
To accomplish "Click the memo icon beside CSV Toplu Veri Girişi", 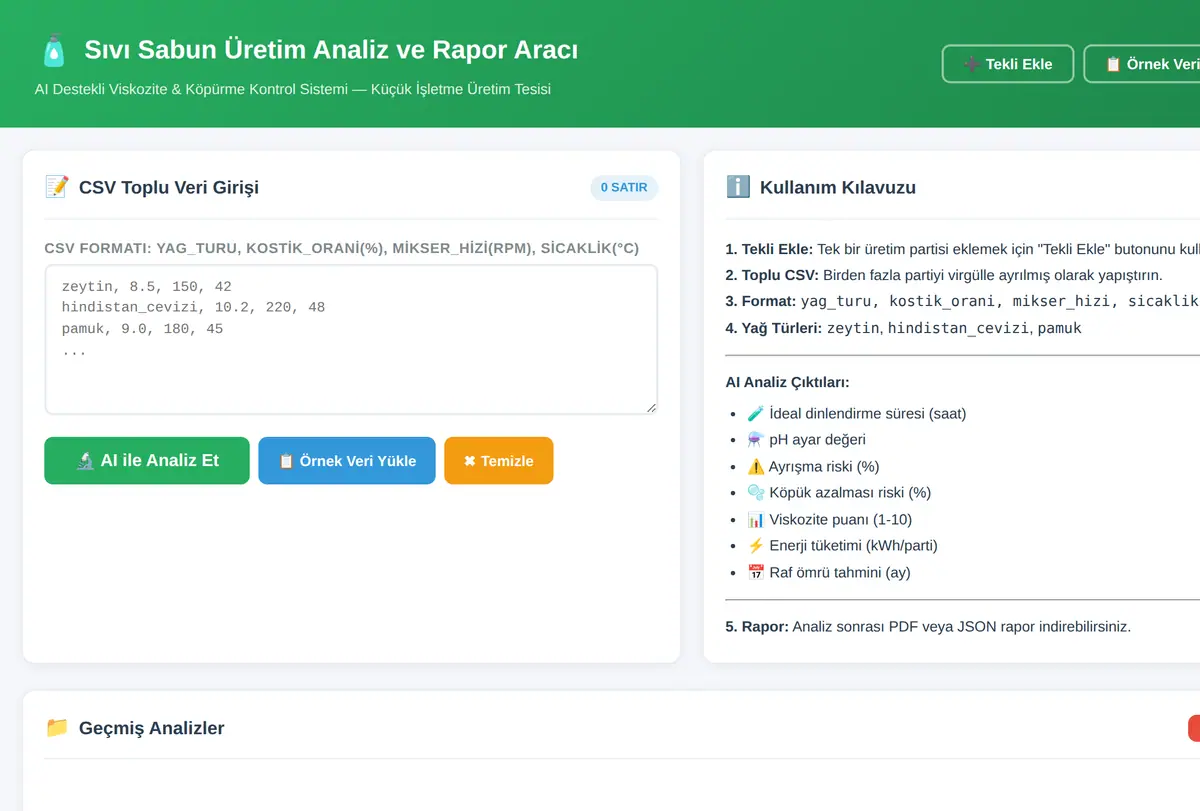I will [x=57, y=187].
